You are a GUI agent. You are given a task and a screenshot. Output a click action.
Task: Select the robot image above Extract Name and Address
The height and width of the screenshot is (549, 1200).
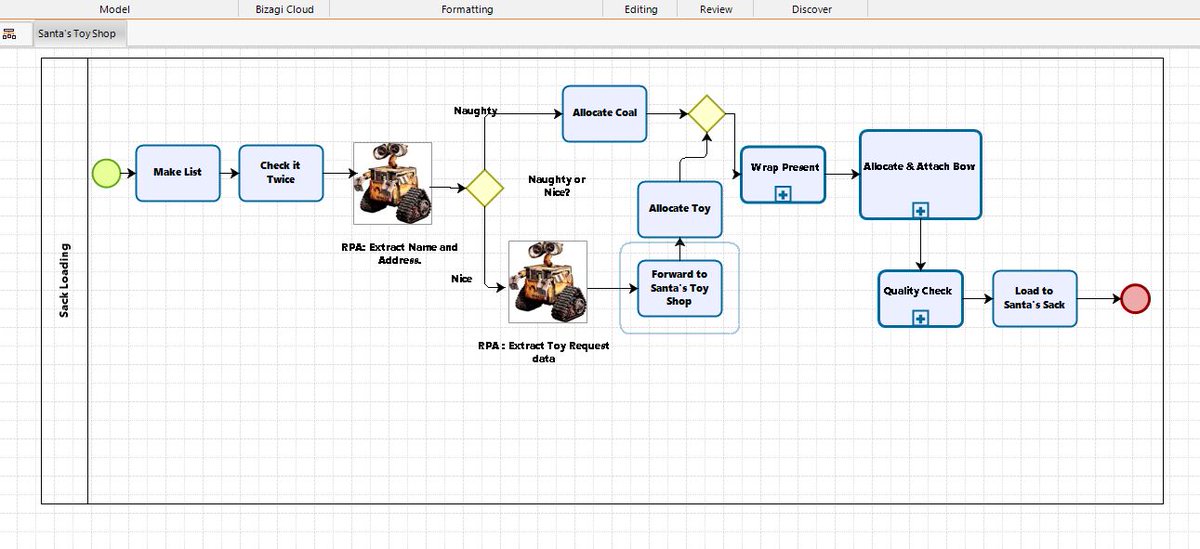[x=393, y=183]
